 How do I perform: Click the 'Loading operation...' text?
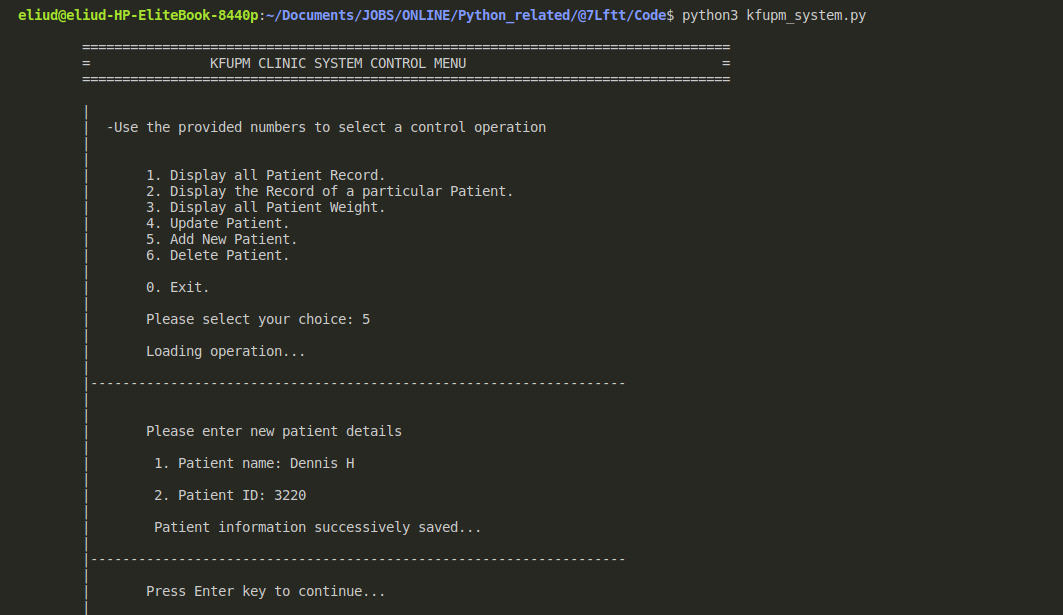pos(226,351)
